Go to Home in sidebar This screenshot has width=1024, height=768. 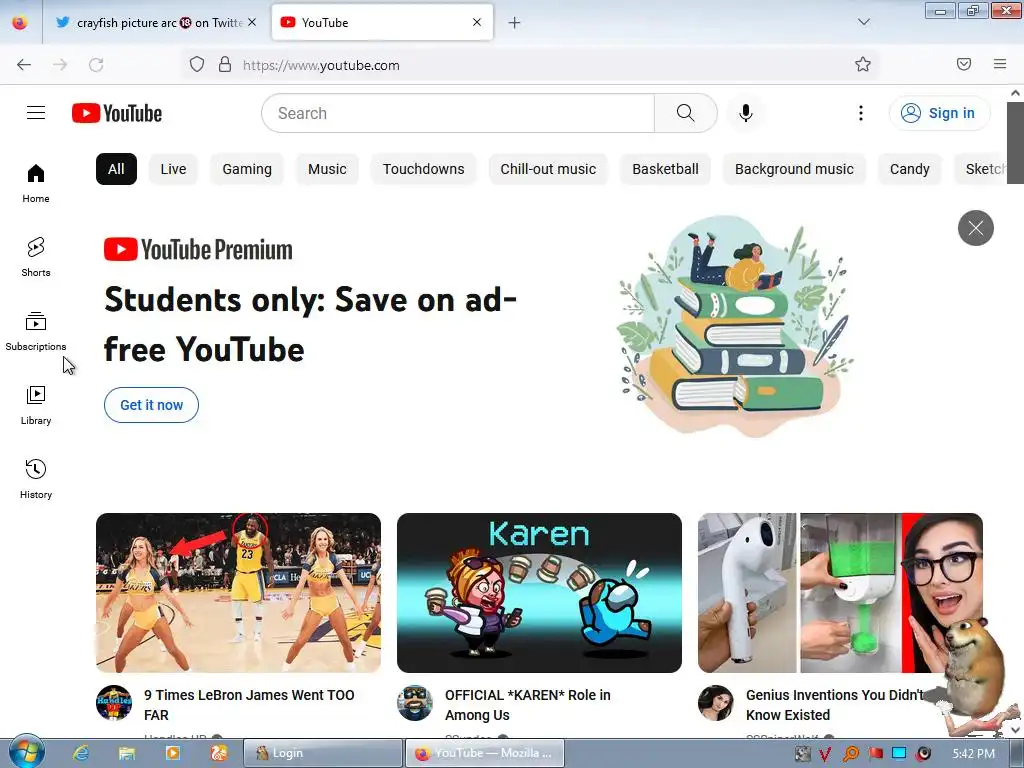tap(36, 184)
